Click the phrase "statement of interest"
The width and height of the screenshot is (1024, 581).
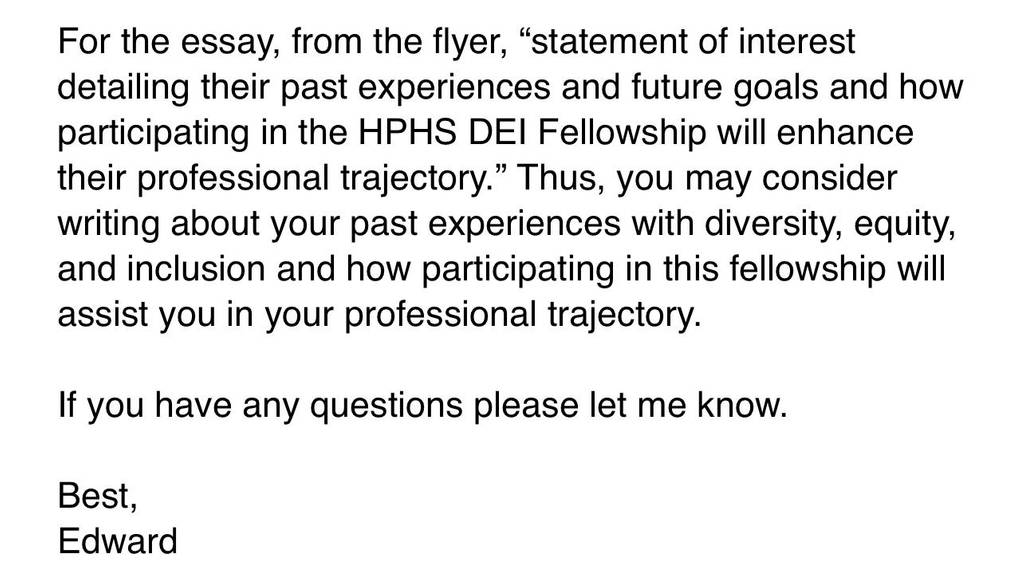pos(686,42)
